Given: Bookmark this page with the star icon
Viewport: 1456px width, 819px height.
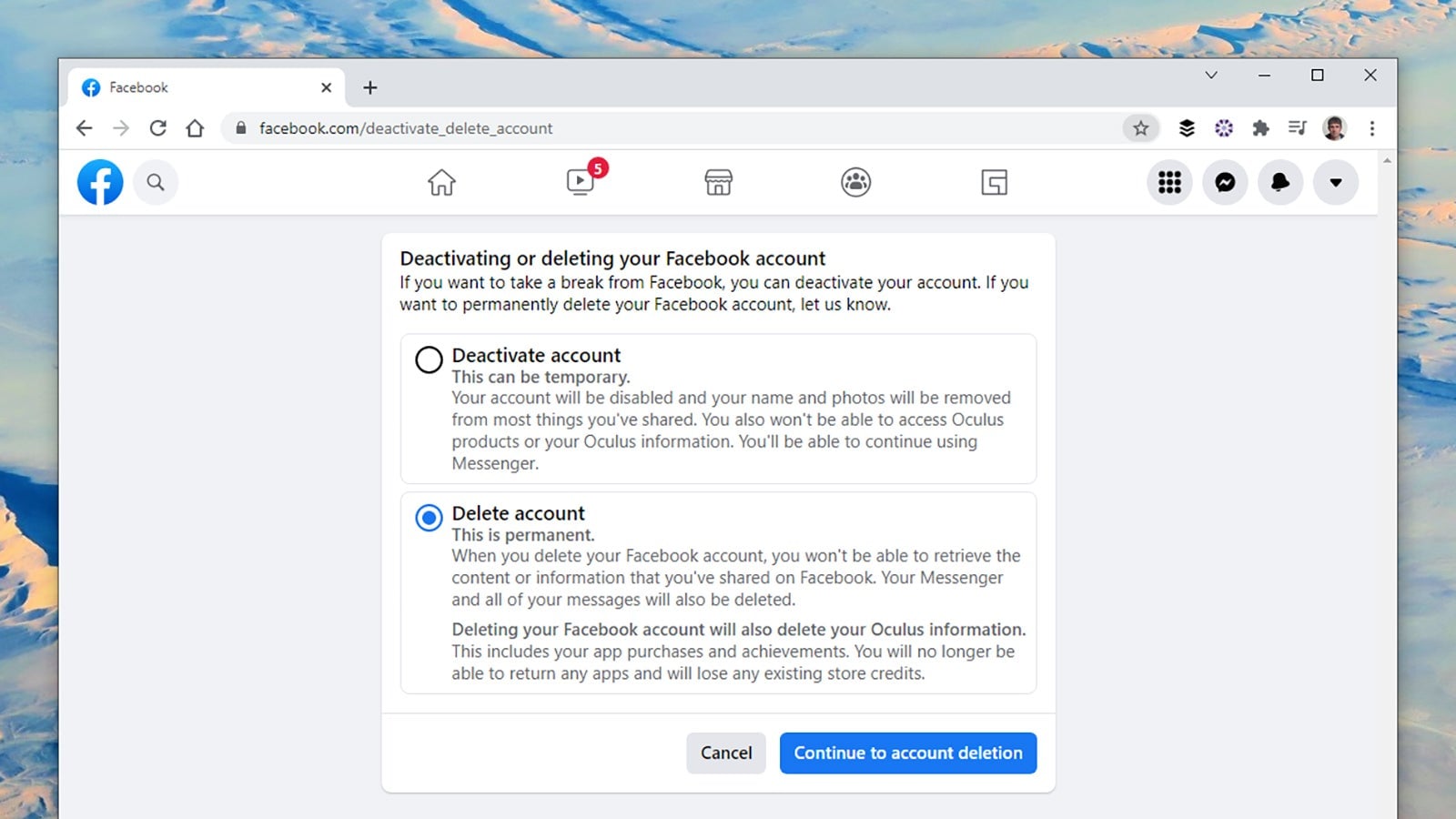Looking at the screenshot, I should [x=1140, y=128].
